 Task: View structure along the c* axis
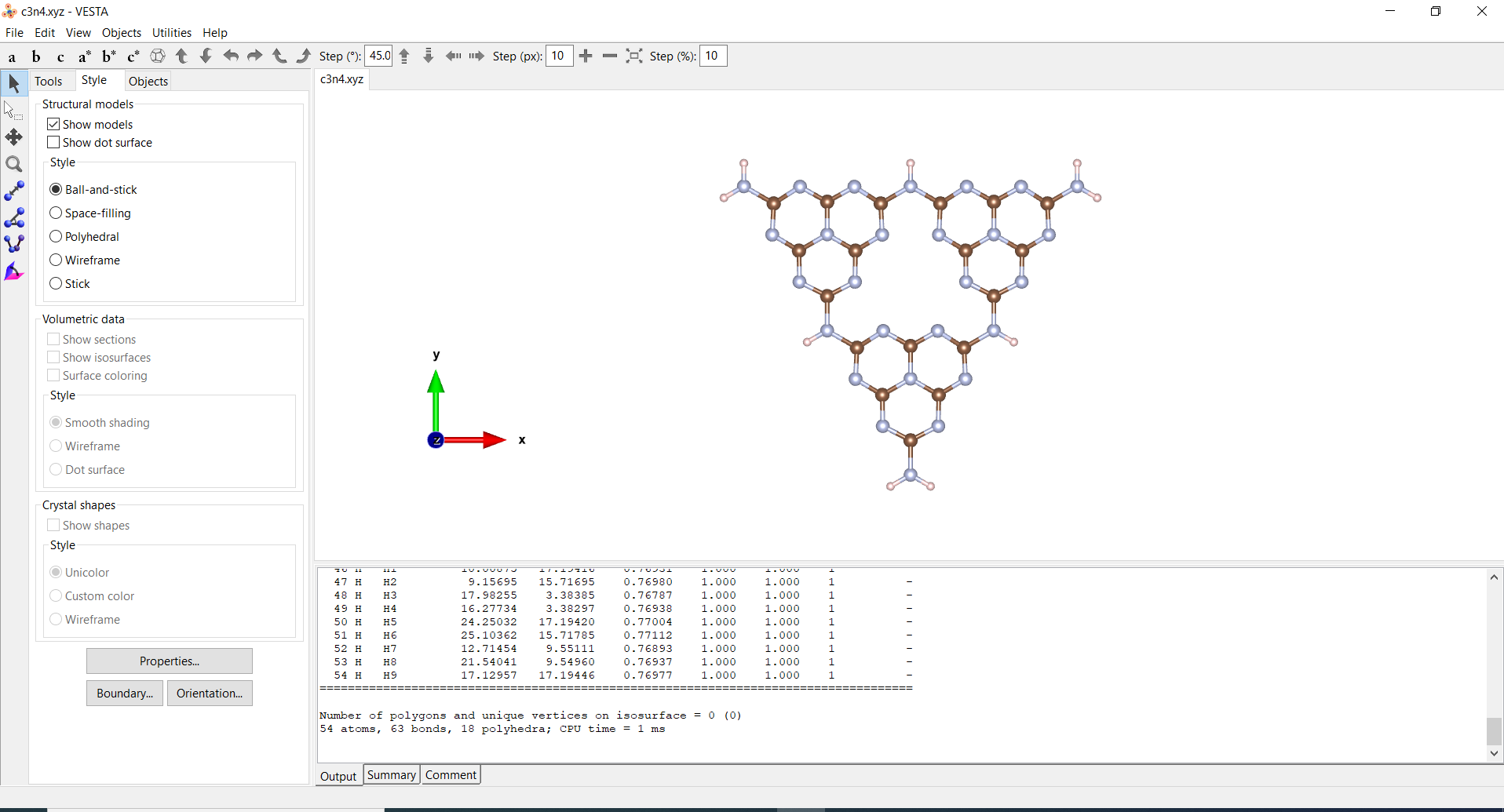[x=133, y=56]
